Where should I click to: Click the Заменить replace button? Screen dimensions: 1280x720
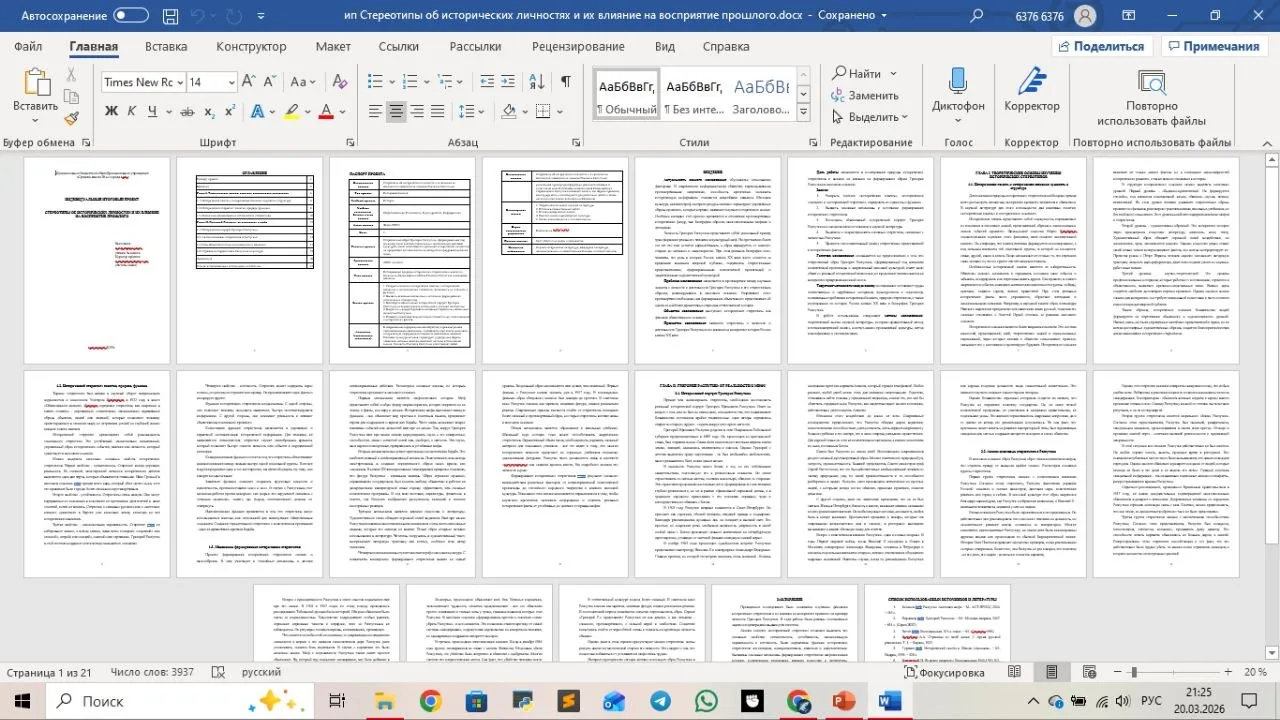point(864,95)
